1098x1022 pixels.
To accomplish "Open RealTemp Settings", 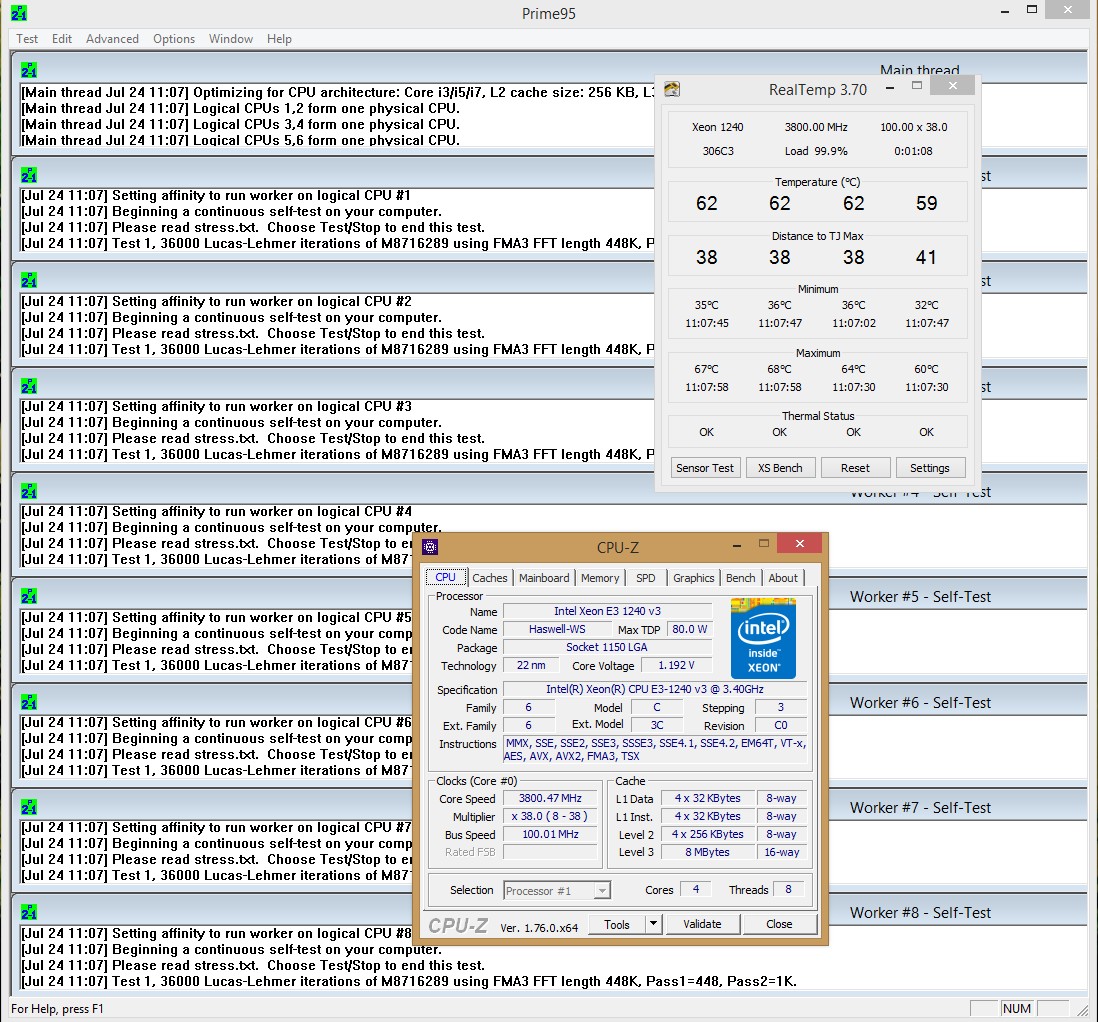I will click(930, 468).
